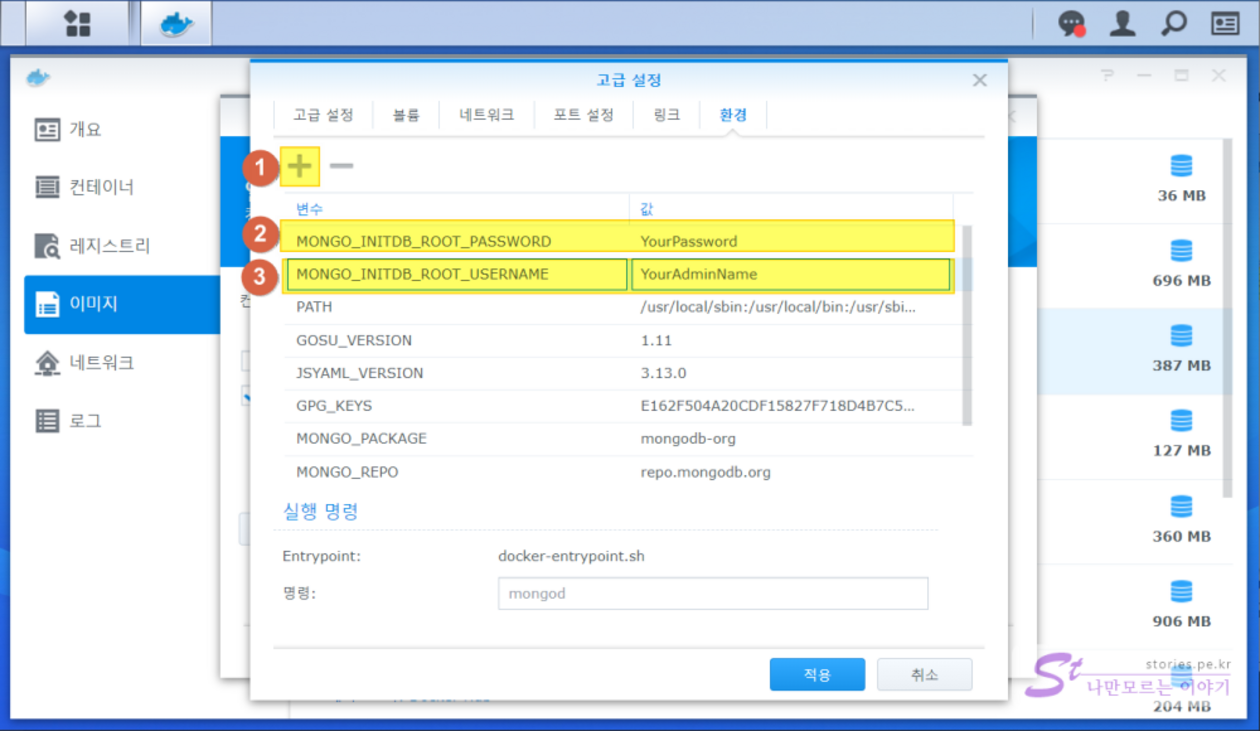The height and width of the screenshot is (731, 1260).
Task: Click the YourAdminName value cell
Action: click(x=790, y=274)
